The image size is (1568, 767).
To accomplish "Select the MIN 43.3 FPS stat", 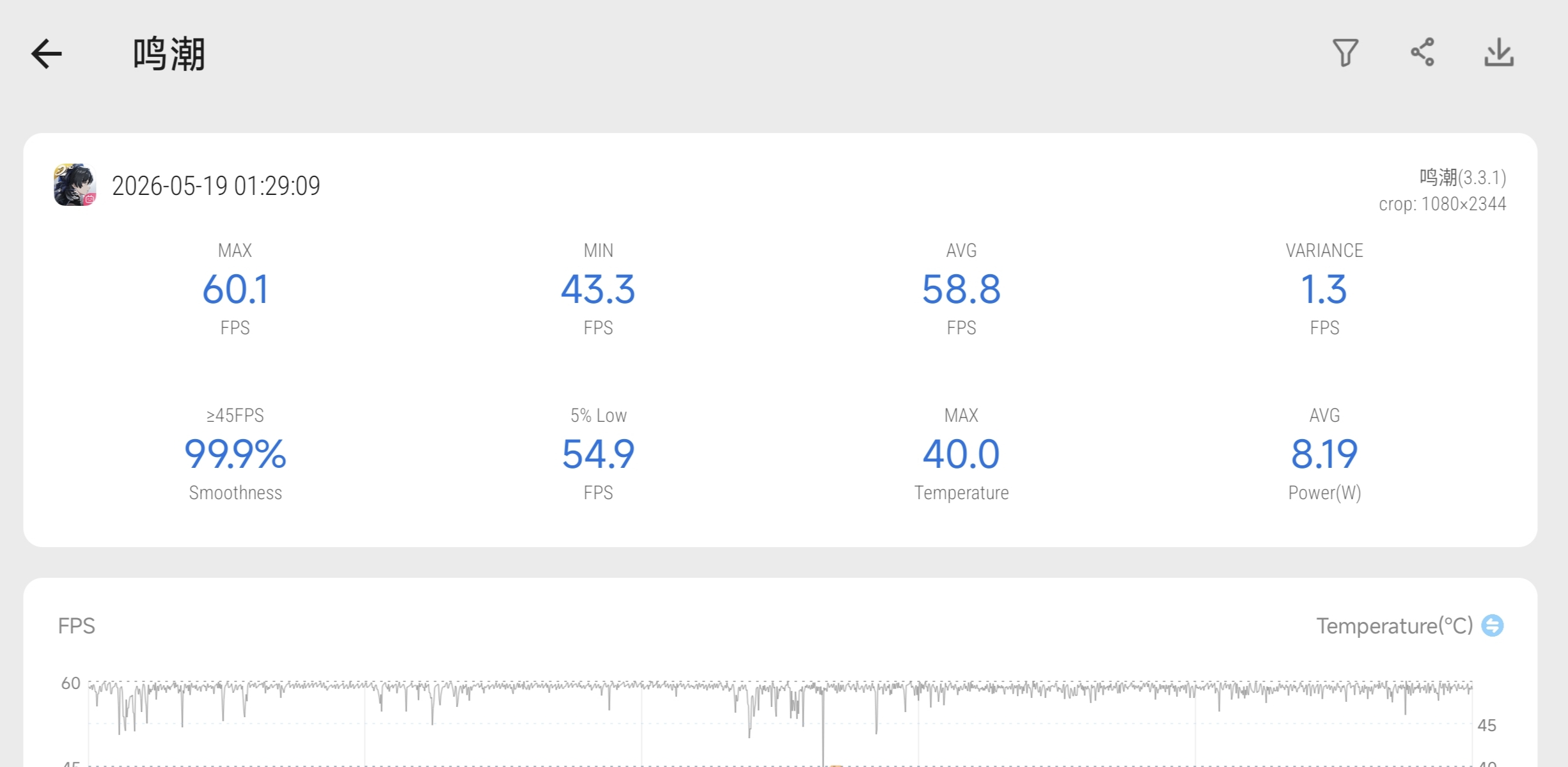I will [x=598, y=289].
